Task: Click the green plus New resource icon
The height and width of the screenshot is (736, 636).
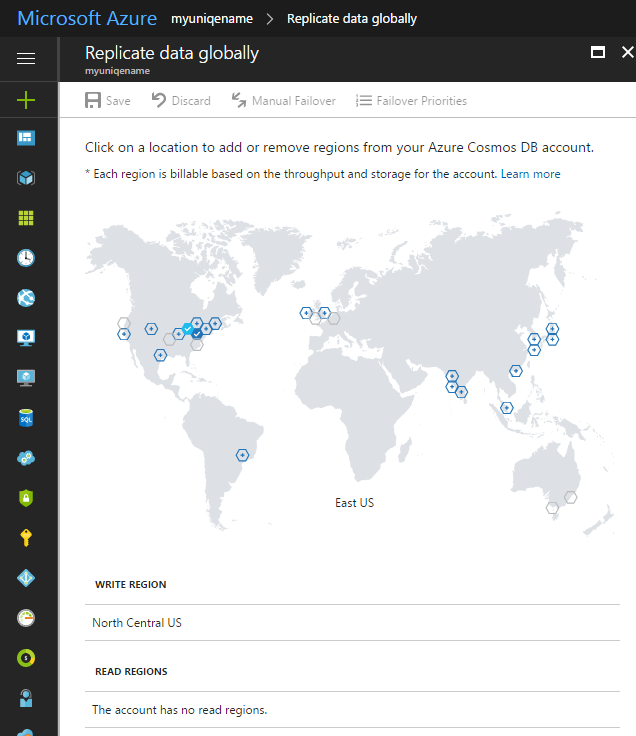Action: 26,100
